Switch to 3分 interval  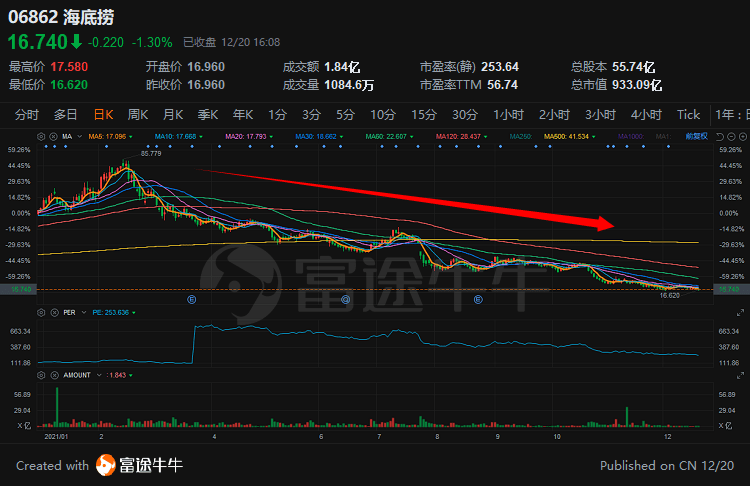pos(311,115)
